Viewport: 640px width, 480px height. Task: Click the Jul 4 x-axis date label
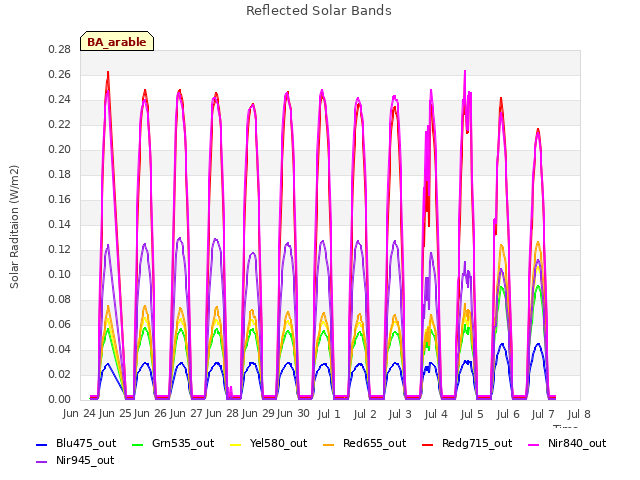click(x=436, y=414)
